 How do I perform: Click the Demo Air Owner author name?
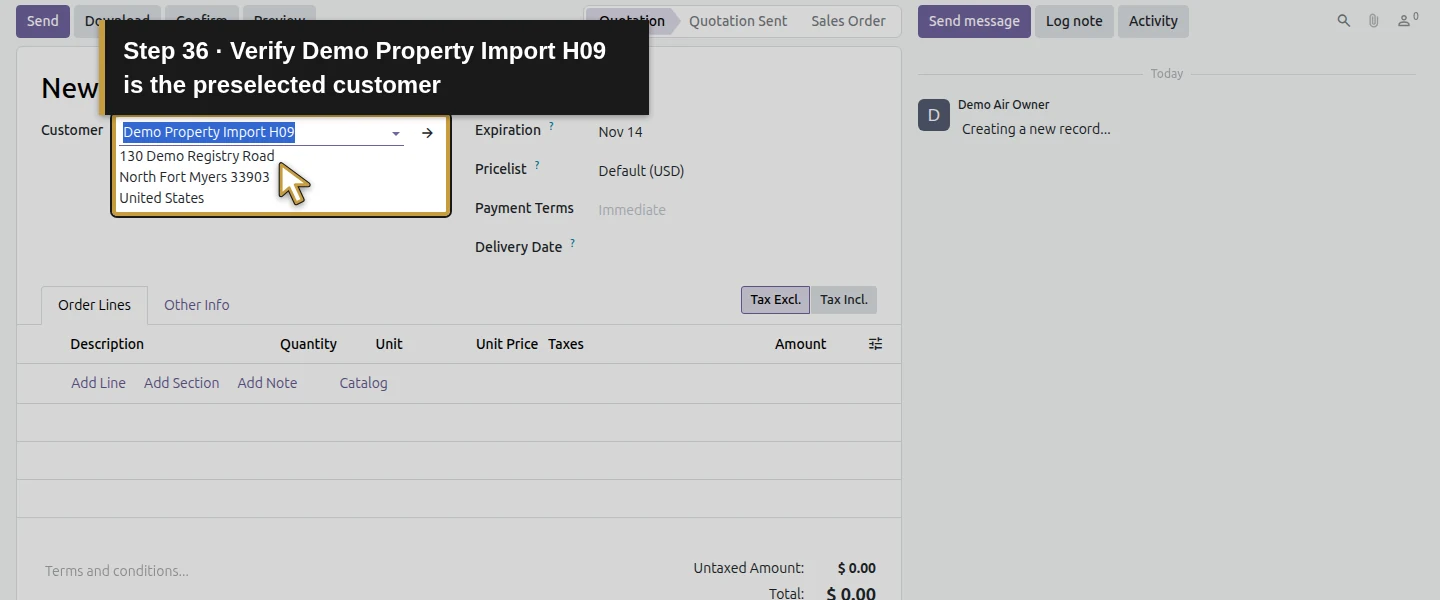click(x=1004, y=105)
